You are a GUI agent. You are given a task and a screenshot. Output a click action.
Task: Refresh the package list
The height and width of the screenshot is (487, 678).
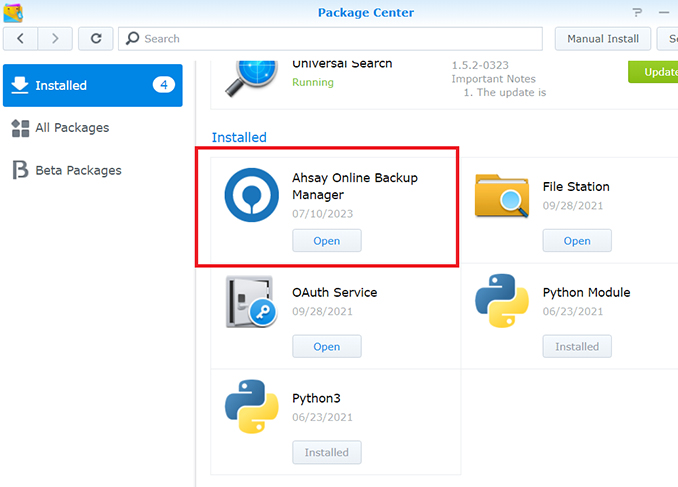[96, 39]
